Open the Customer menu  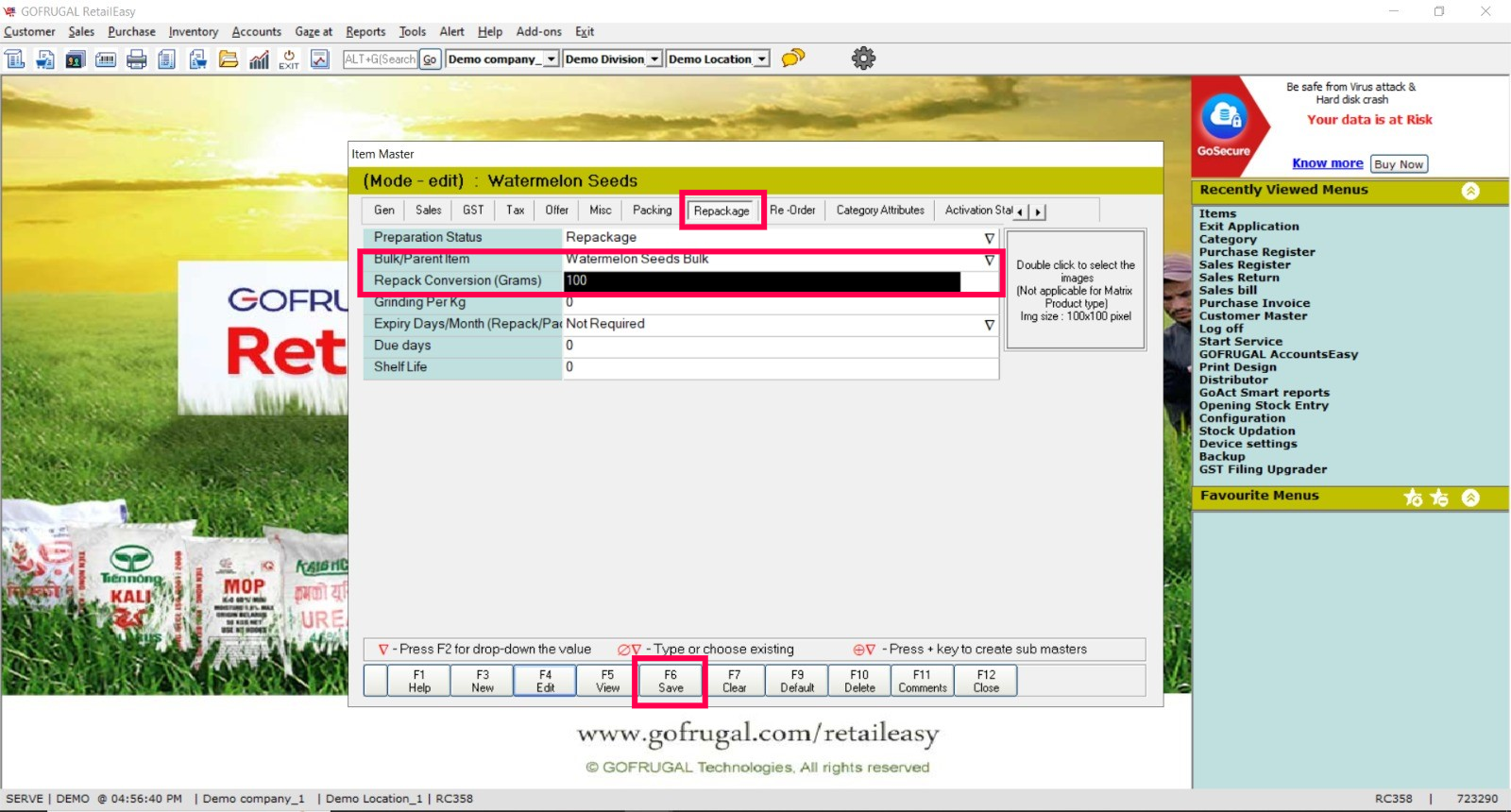pos(29,32)
